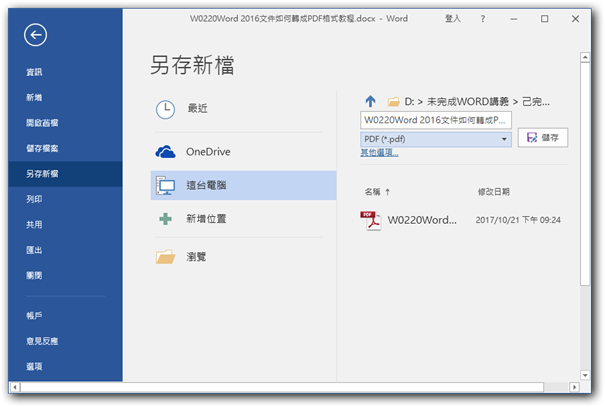Click the 儲存 save button
Image resolution: width=605 pixels, height=407 pixels.
click(542, 138)
